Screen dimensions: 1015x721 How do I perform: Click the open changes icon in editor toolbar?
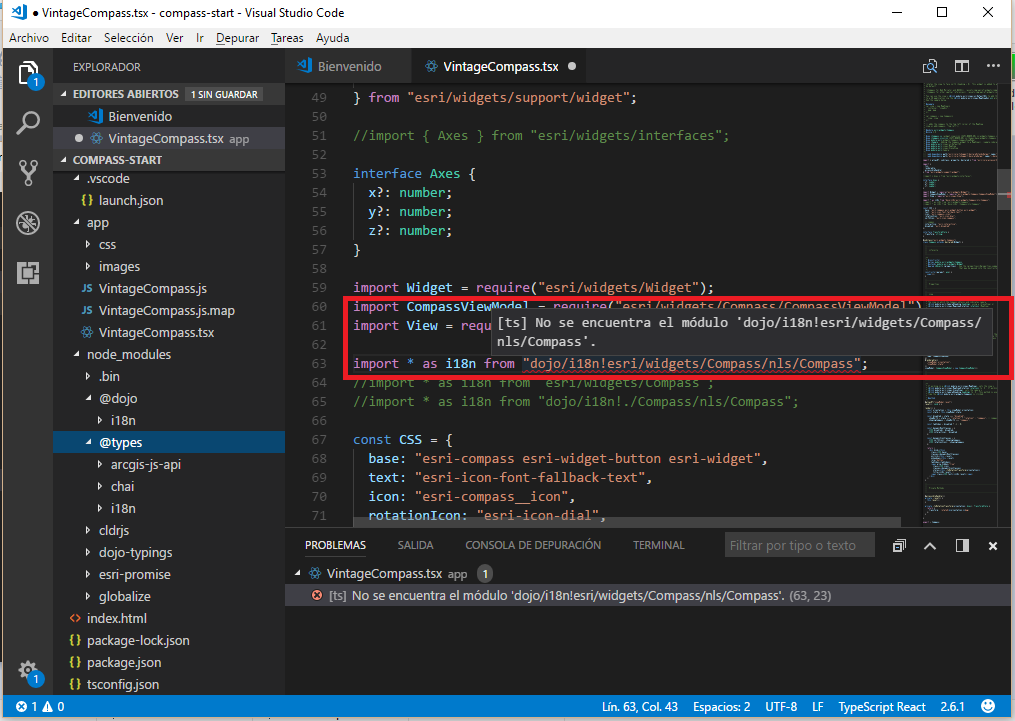930,66
